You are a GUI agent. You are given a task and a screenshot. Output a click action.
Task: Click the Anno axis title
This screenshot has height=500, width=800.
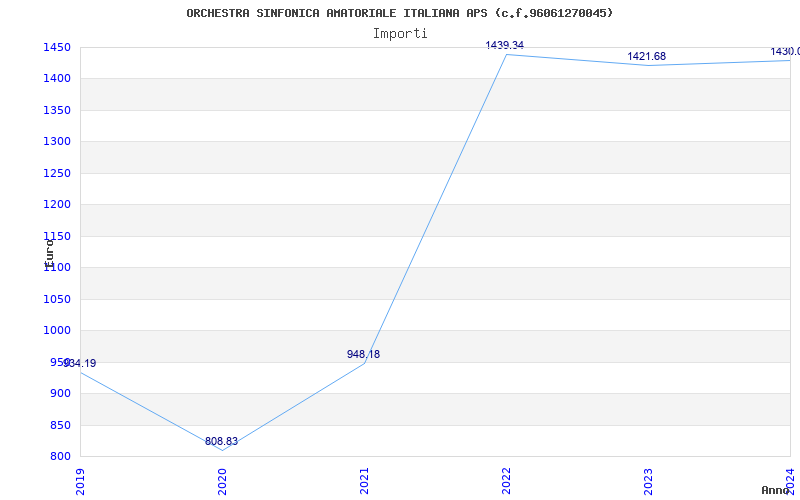(x=776, y=491)
